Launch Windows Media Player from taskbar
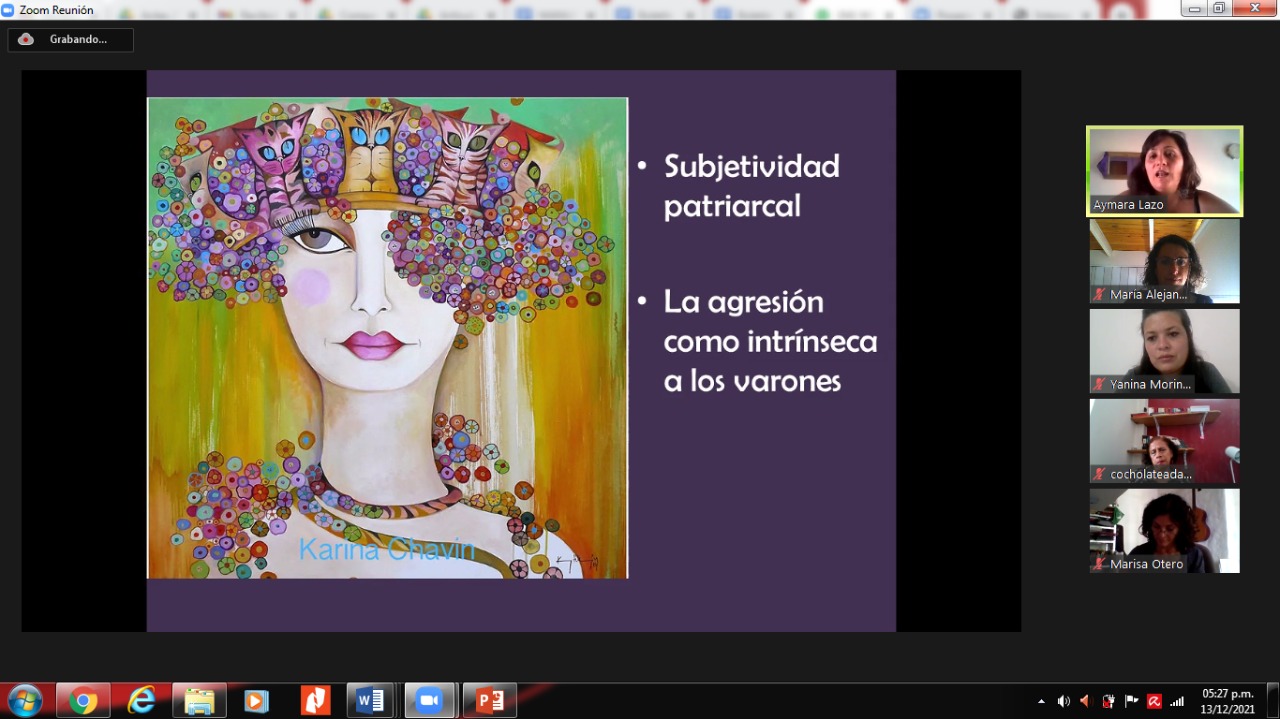The image size is (1280, 719). (257, 701)
